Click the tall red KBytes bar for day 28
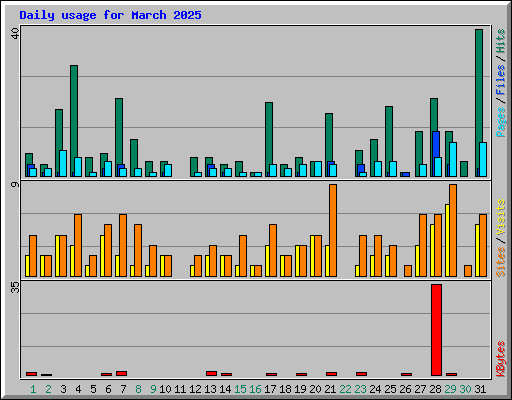Viewport: 512px width, 400px height. click(x=436, y=330)
